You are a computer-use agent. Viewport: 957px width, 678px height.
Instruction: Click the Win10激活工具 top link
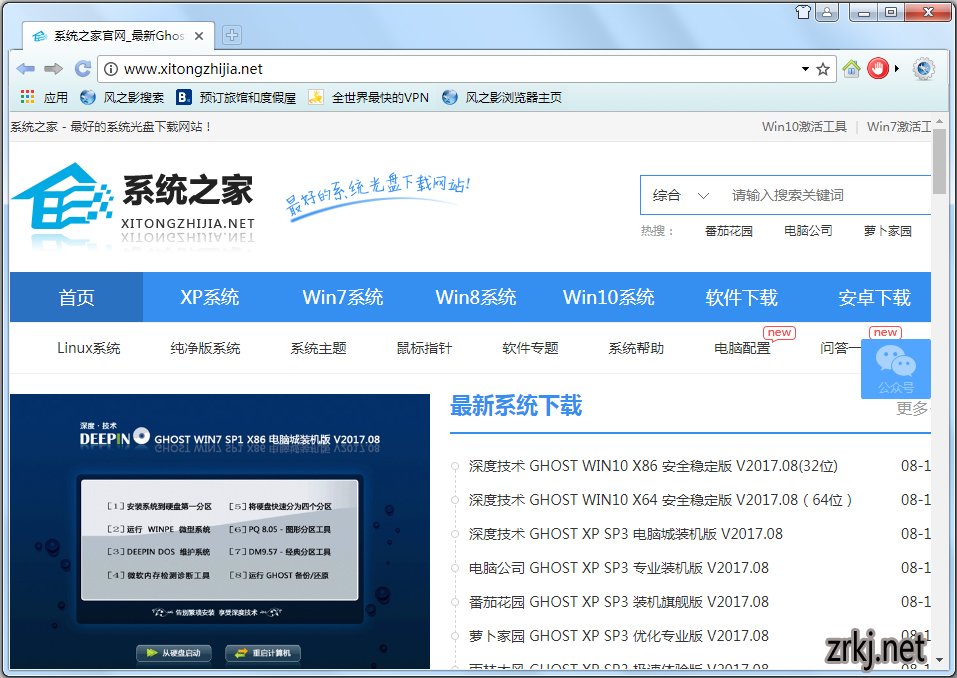click(804, 126)
